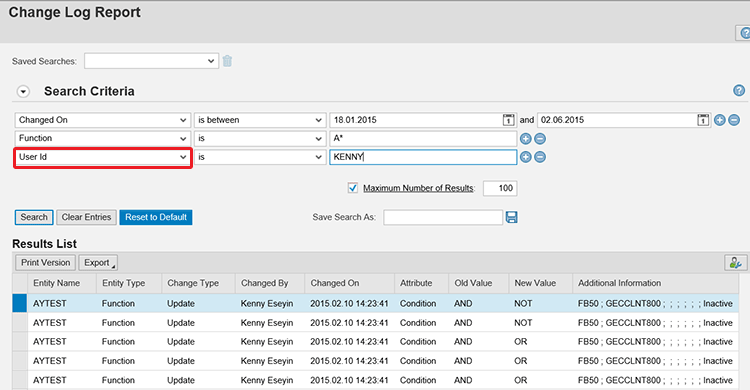
Task: Select the first AYTEST result row selector
Action: pyautogui.click(x=20, y=303)
